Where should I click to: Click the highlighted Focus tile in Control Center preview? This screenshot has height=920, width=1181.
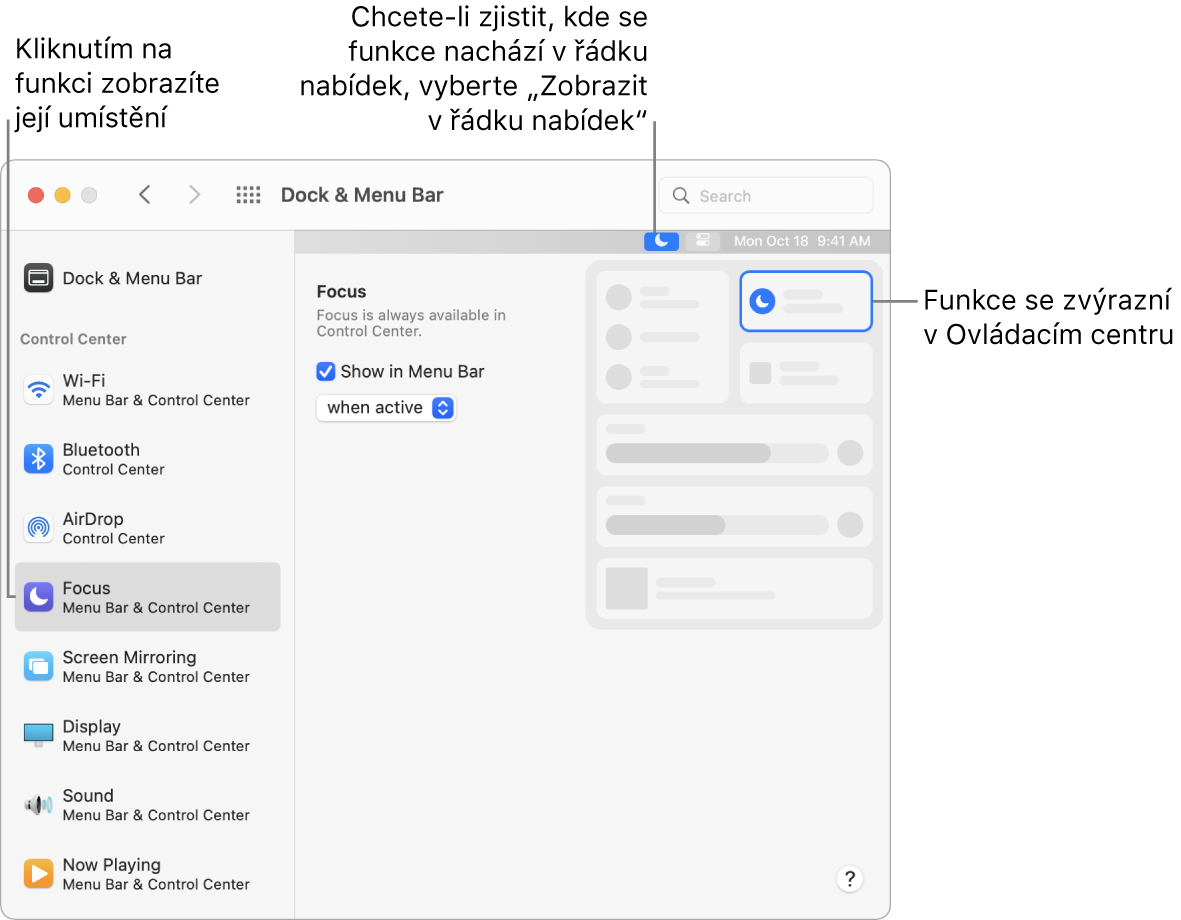coord(805,301)
